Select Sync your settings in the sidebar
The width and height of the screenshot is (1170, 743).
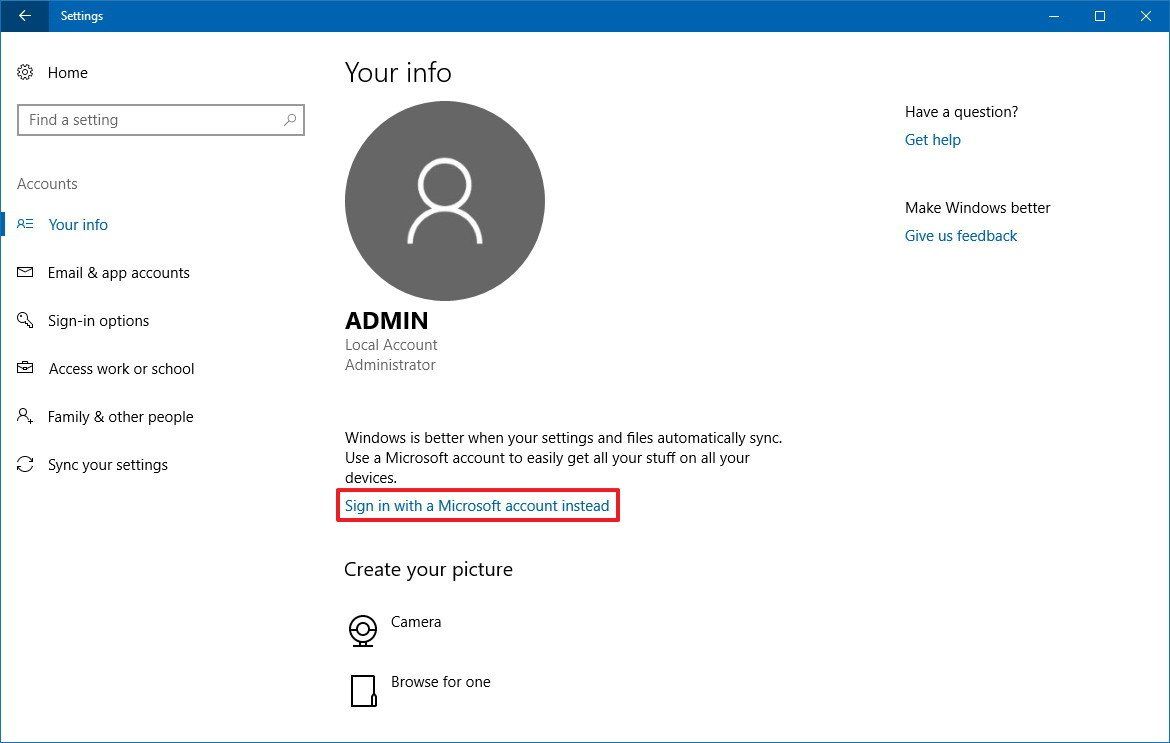[x=107, y=464]
